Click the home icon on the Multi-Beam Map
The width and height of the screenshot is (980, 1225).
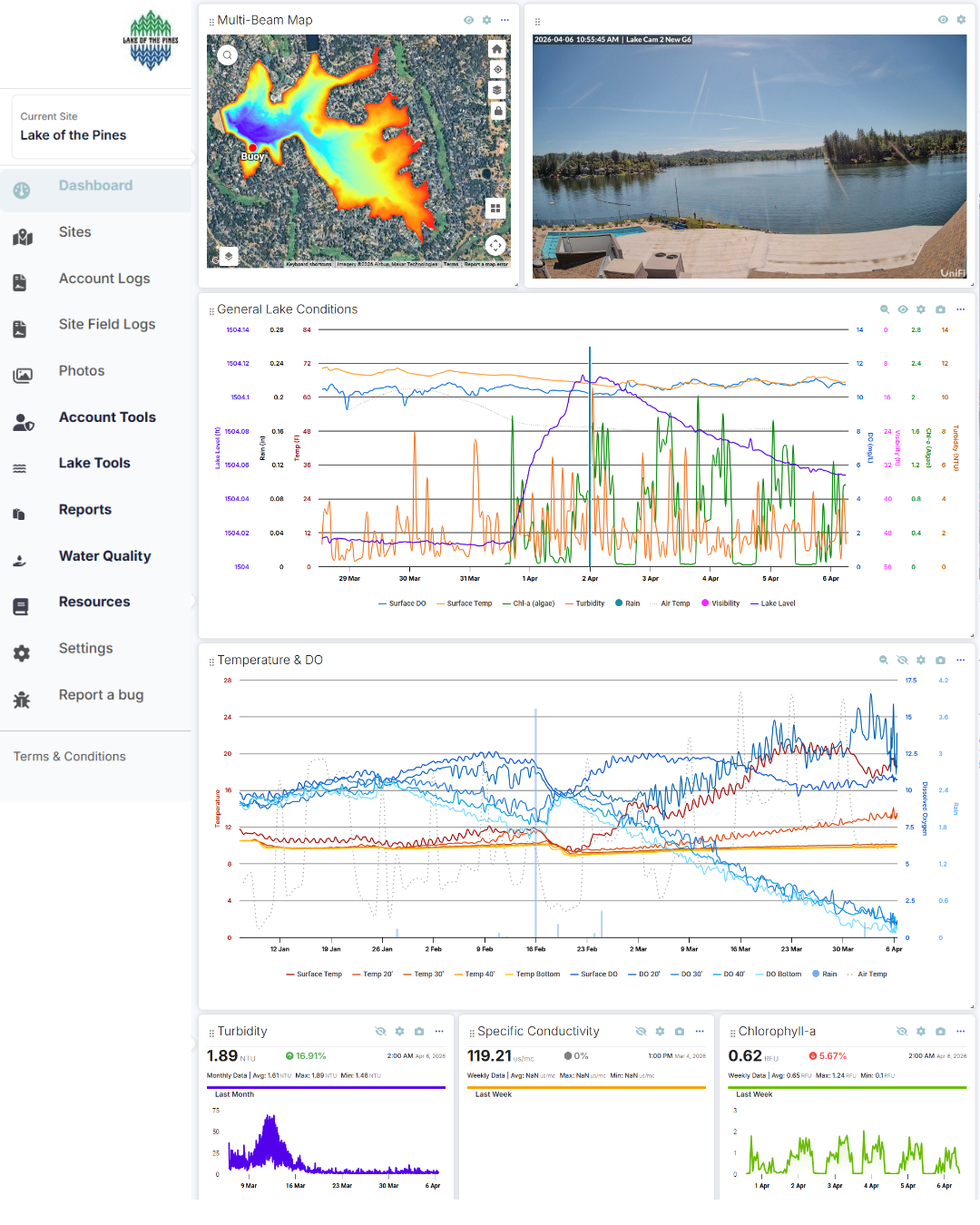(x=496, y=49)
